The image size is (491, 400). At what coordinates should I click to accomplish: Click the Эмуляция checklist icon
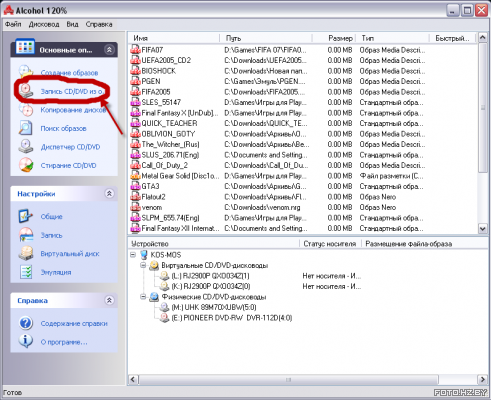(x=26, y=272)
